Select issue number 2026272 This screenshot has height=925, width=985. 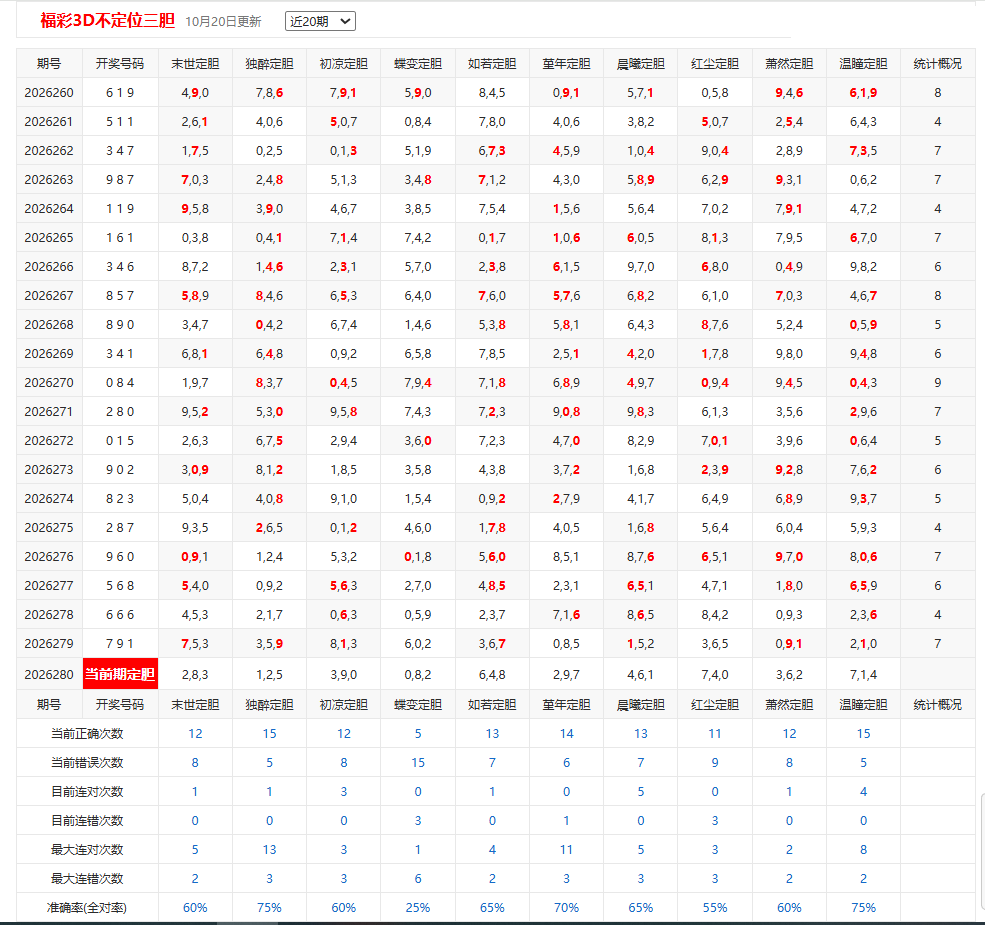pos(49,441)
